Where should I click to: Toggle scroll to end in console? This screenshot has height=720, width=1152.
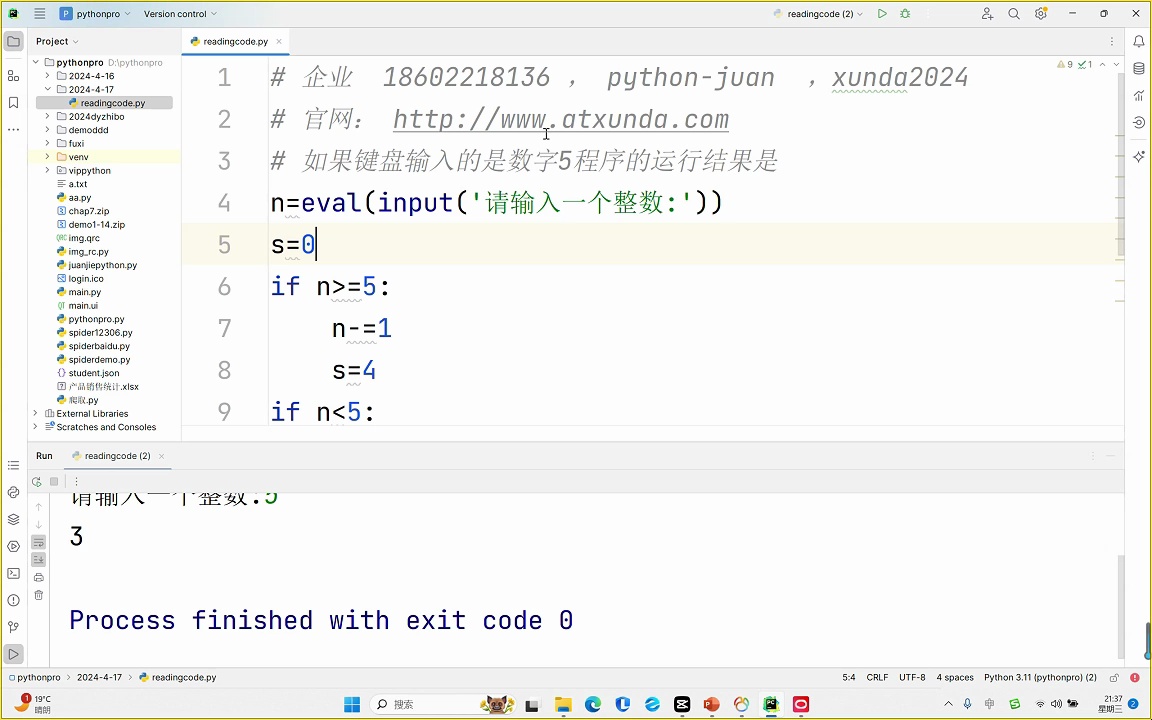[x=39, y=559]
